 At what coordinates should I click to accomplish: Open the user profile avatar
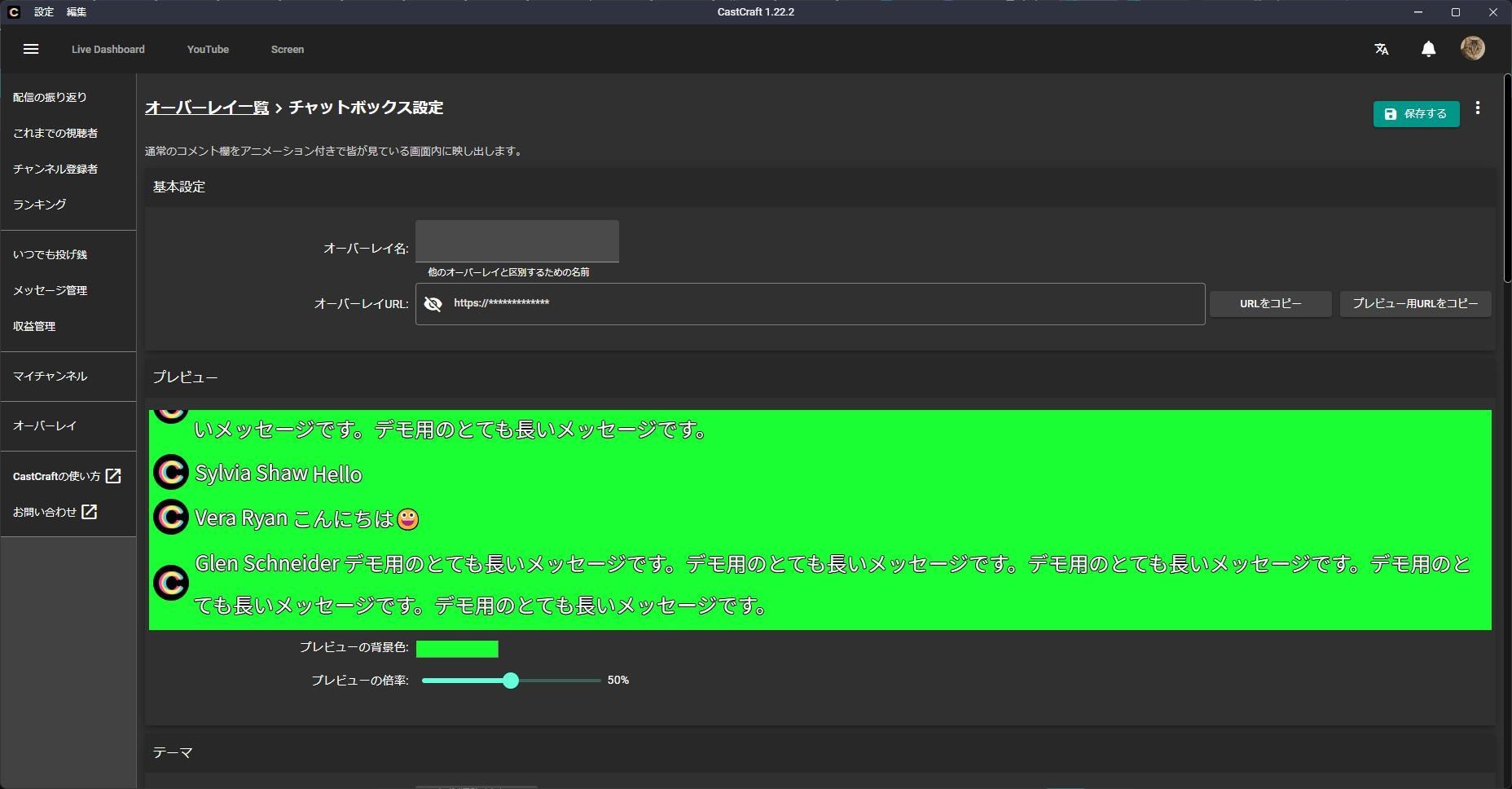1472,48
